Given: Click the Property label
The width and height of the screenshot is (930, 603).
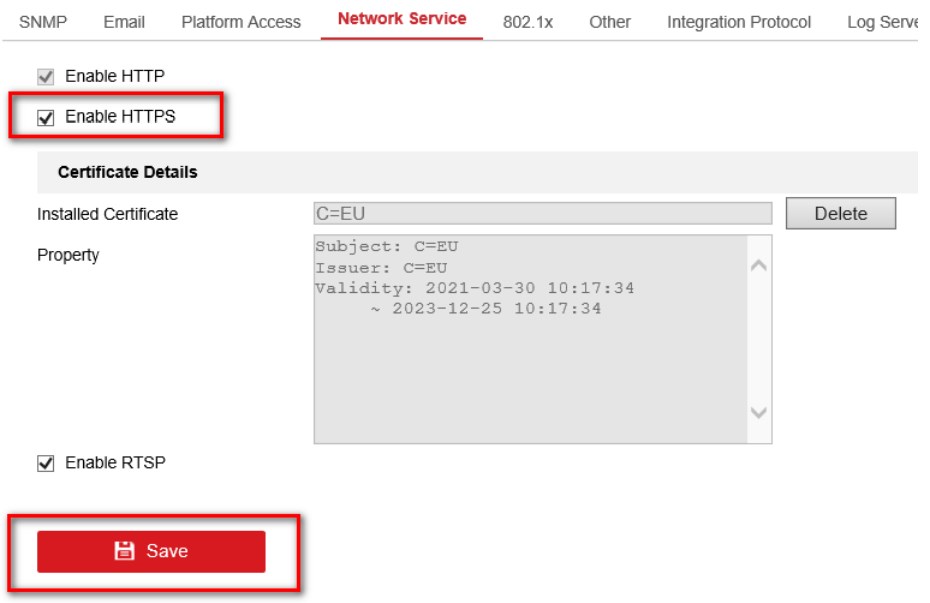Looking at the screenshot, I should pos(68,255).
